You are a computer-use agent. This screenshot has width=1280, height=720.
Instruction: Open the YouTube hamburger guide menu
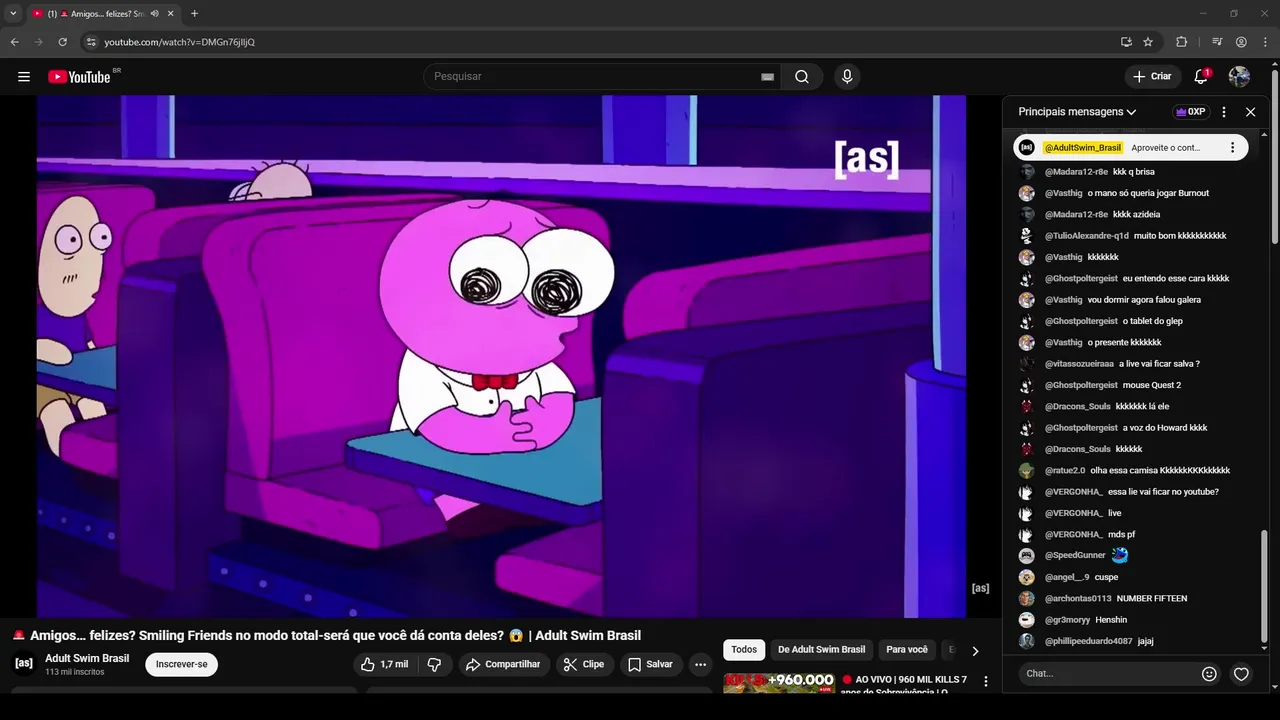click(x=24, y=77)
